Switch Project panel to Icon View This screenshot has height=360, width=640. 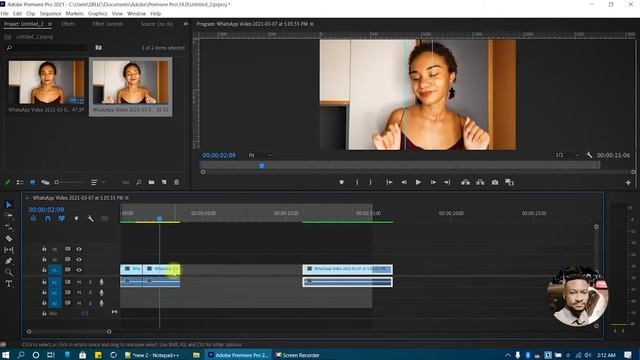coord(32,182)
